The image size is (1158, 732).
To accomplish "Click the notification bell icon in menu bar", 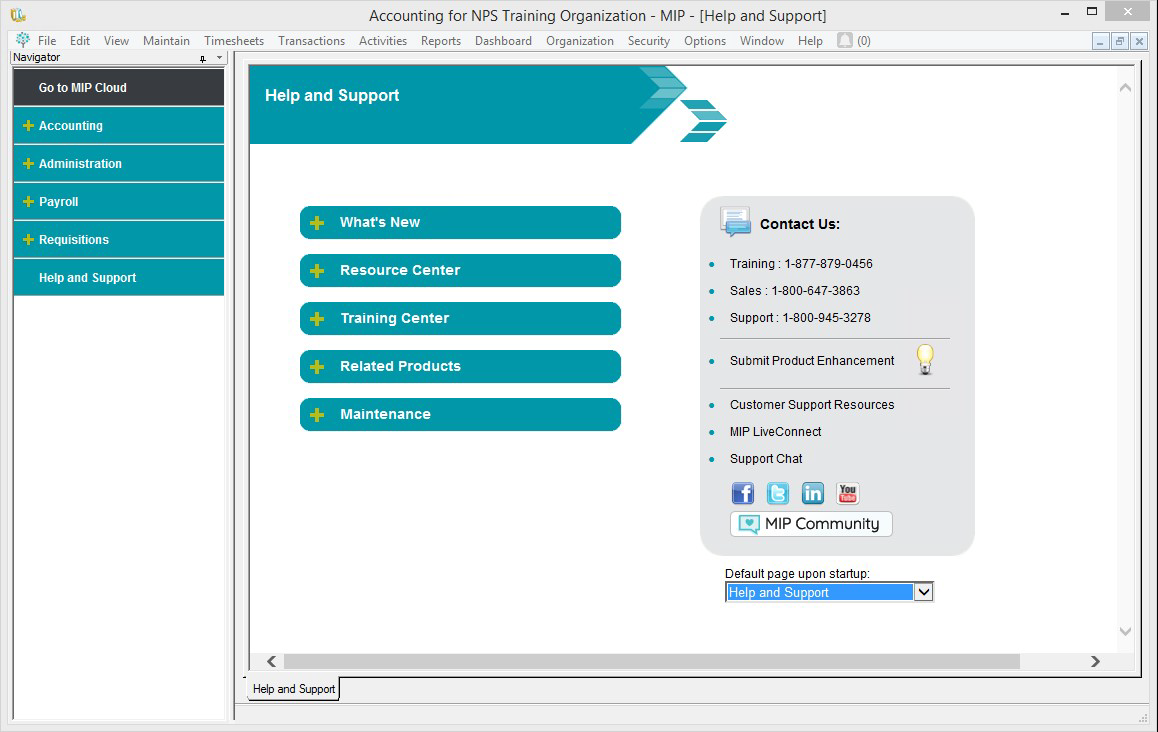I will (844, 40).
